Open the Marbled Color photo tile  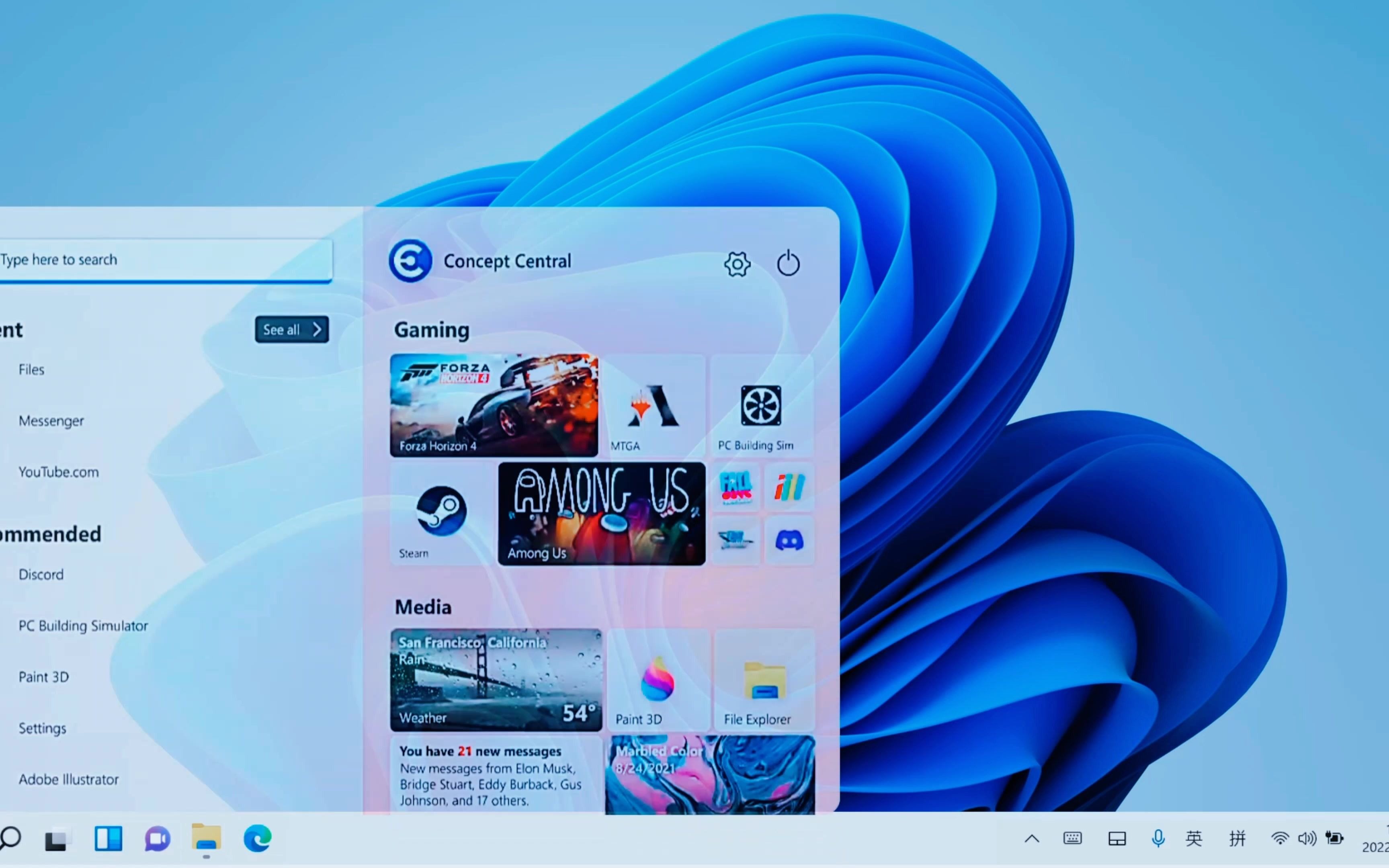[710, 775]
